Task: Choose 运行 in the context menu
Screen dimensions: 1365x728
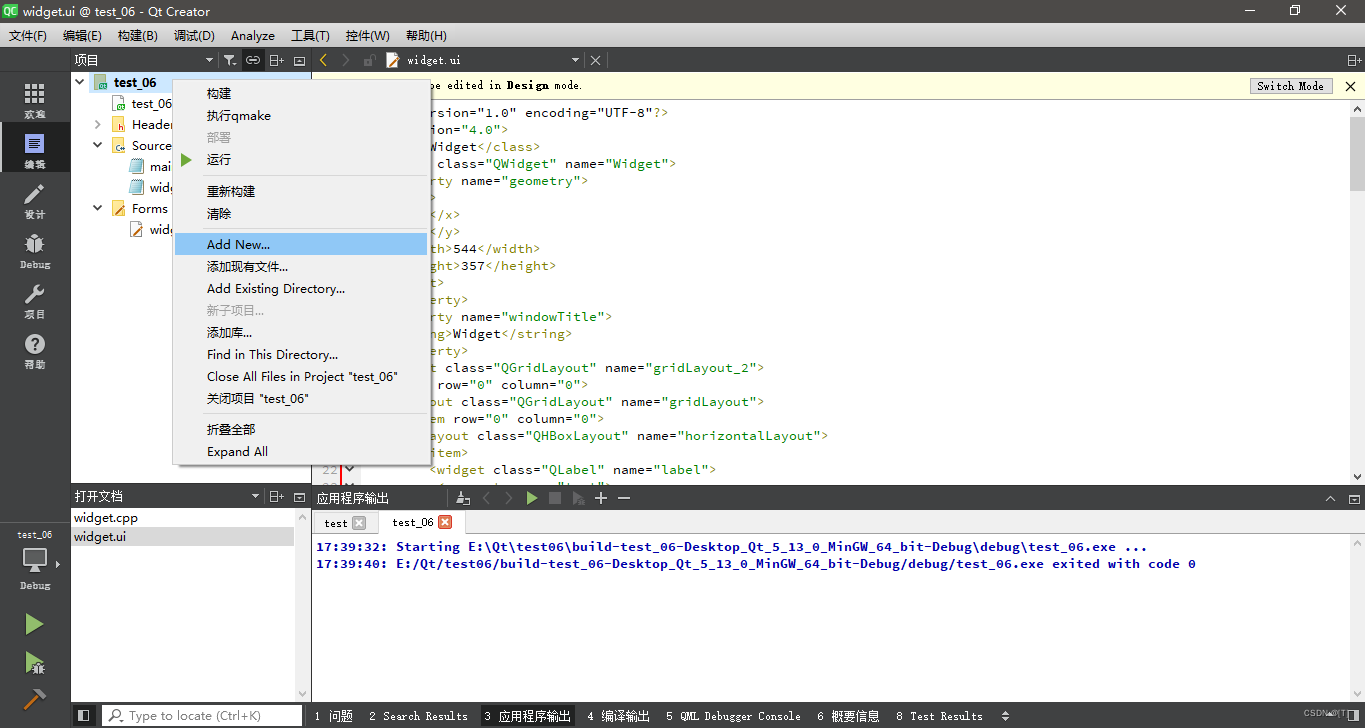Action: [301, 159]
